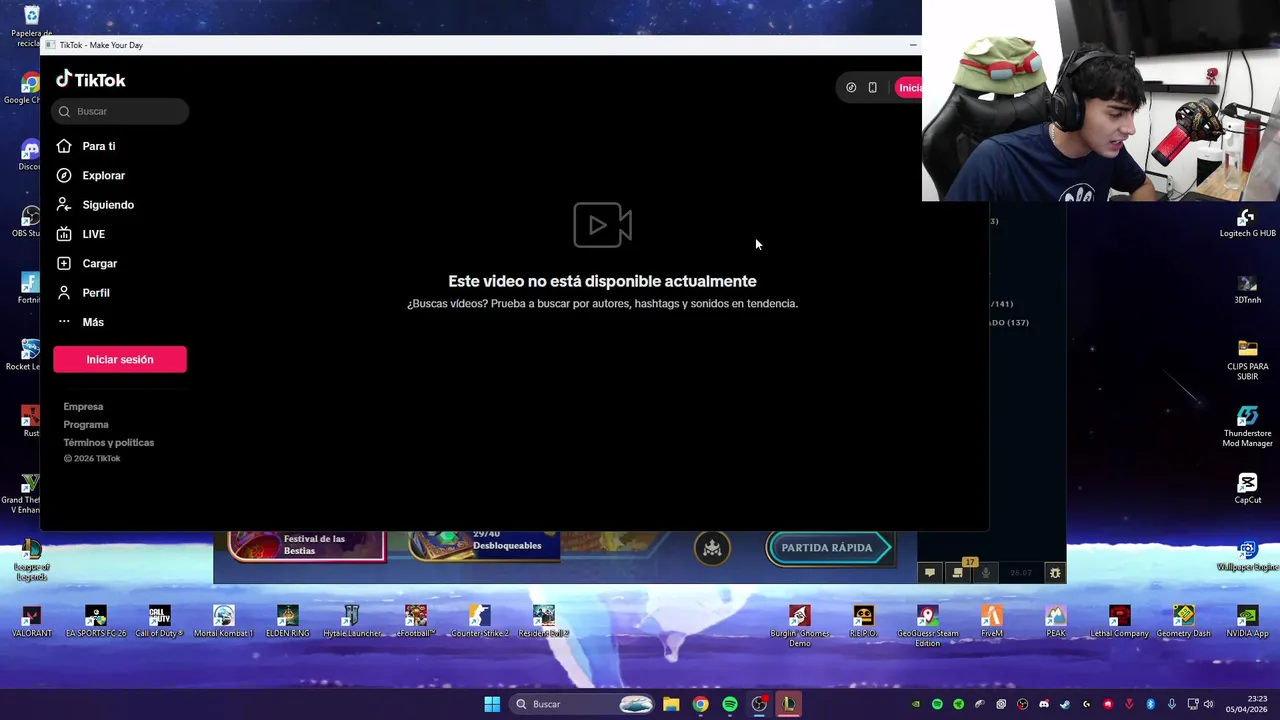This screenshot has height=720, width=1280.
Task: Click the red Iniciar sesión sidebar button
Action: 120,359
